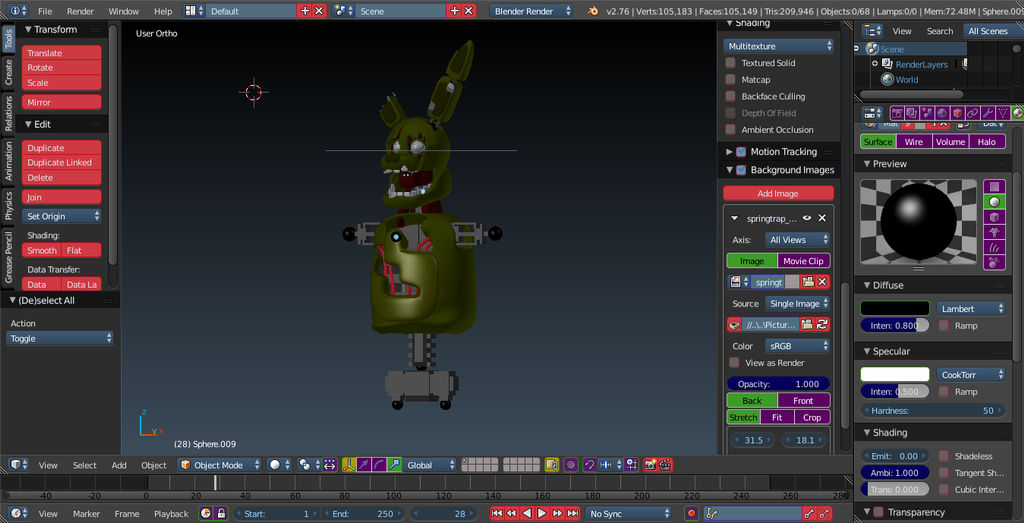Image resolution: width=1024 pixels, height=523 pixels.
Task: Toggle springtrap background image eye visibility
Action: point(807,218)
